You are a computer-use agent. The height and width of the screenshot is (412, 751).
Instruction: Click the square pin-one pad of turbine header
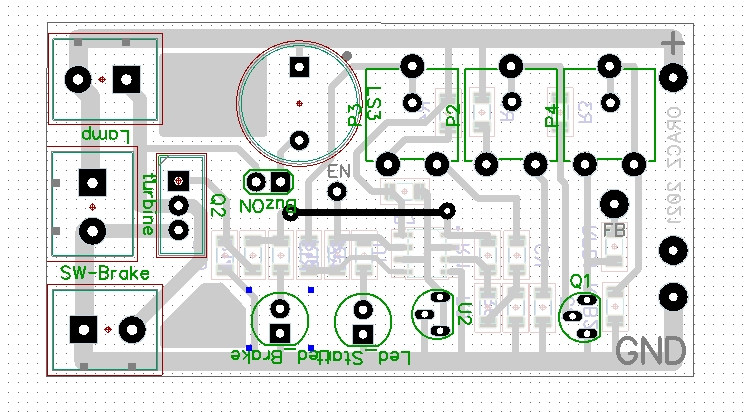click(179, 181)
